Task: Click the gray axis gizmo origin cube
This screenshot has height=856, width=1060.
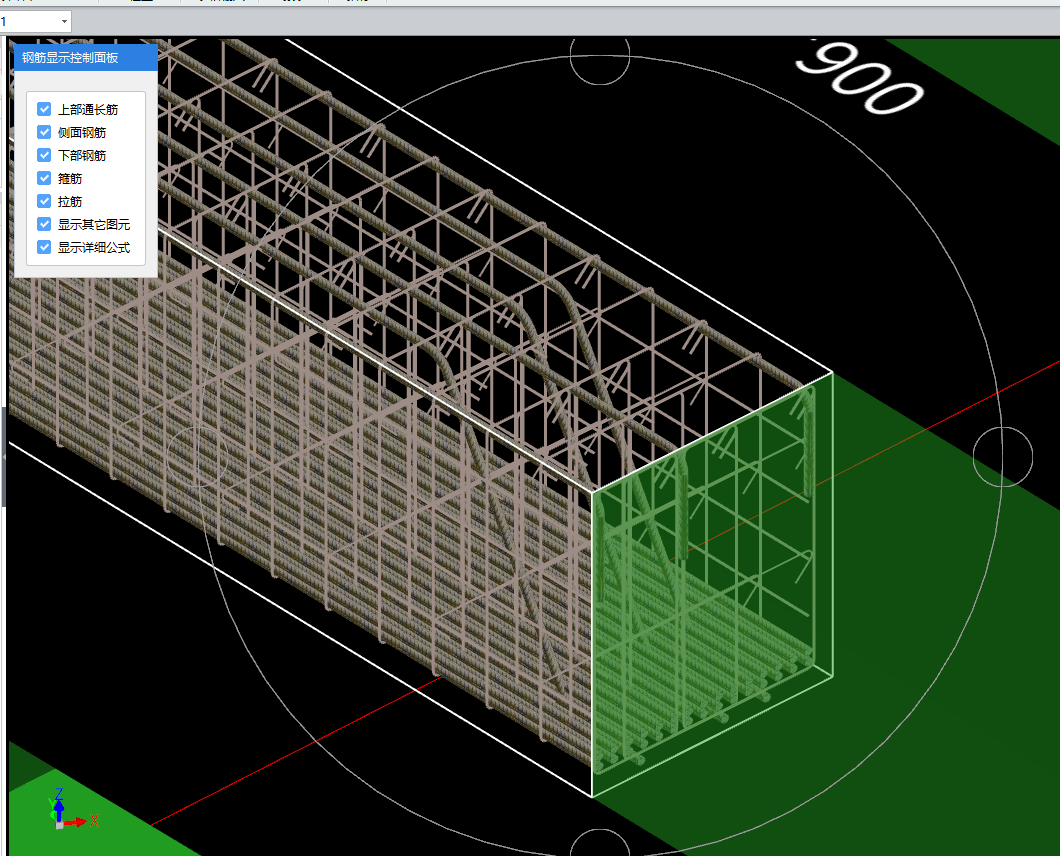Action: coord(60,824)
